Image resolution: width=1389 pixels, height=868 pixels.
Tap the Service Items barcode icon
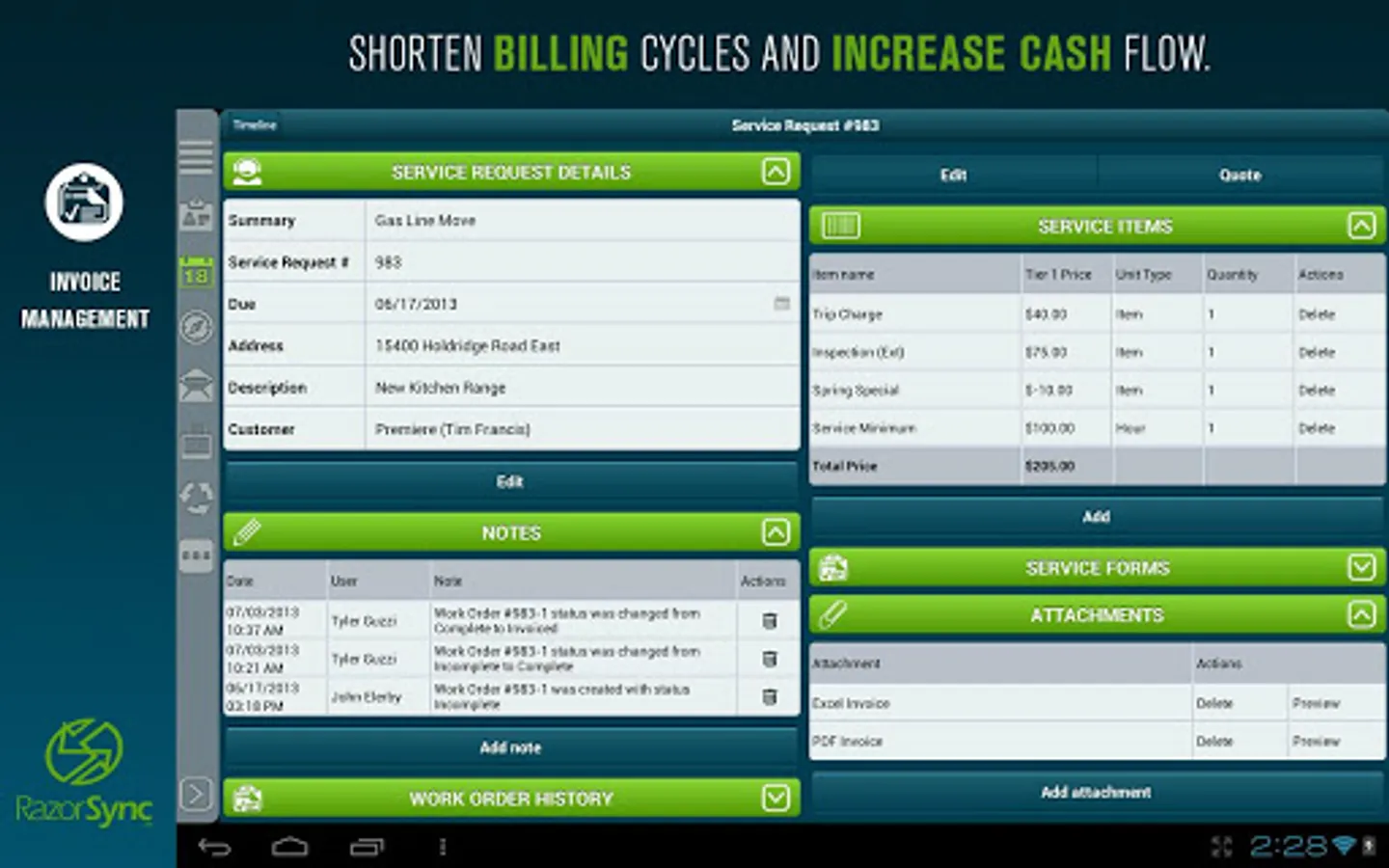click(840, 226)
